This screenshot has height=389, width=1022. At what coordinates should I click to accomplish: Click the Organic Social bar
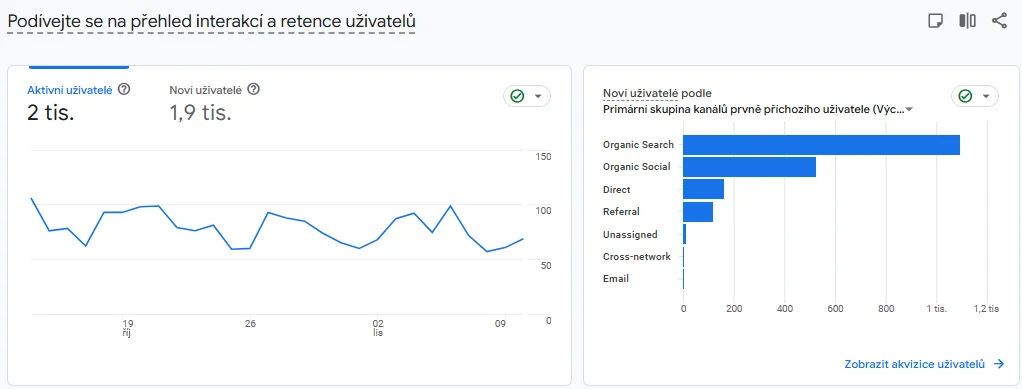point(750,167)
